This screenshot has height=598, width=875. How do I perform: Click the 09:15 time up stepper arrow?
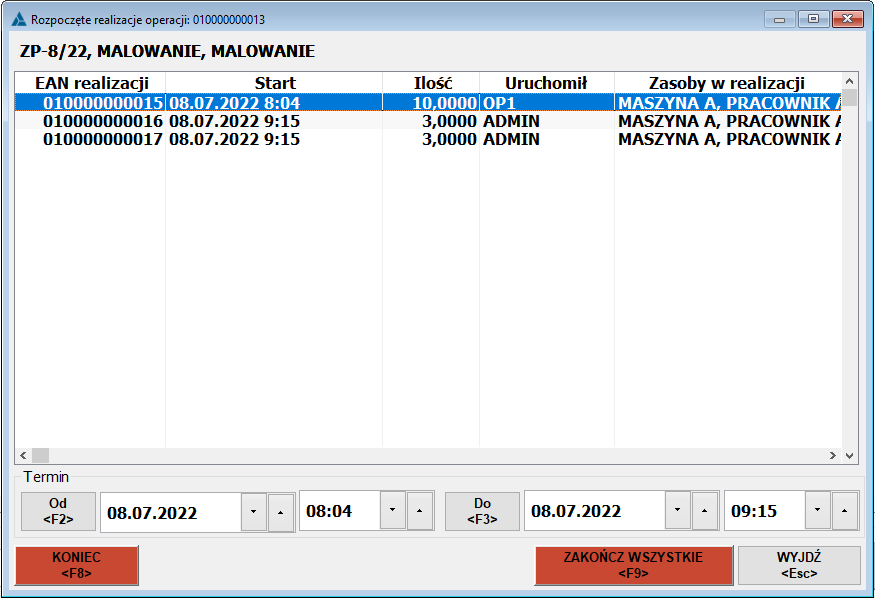pyautogui.click(x=844, y=510)
